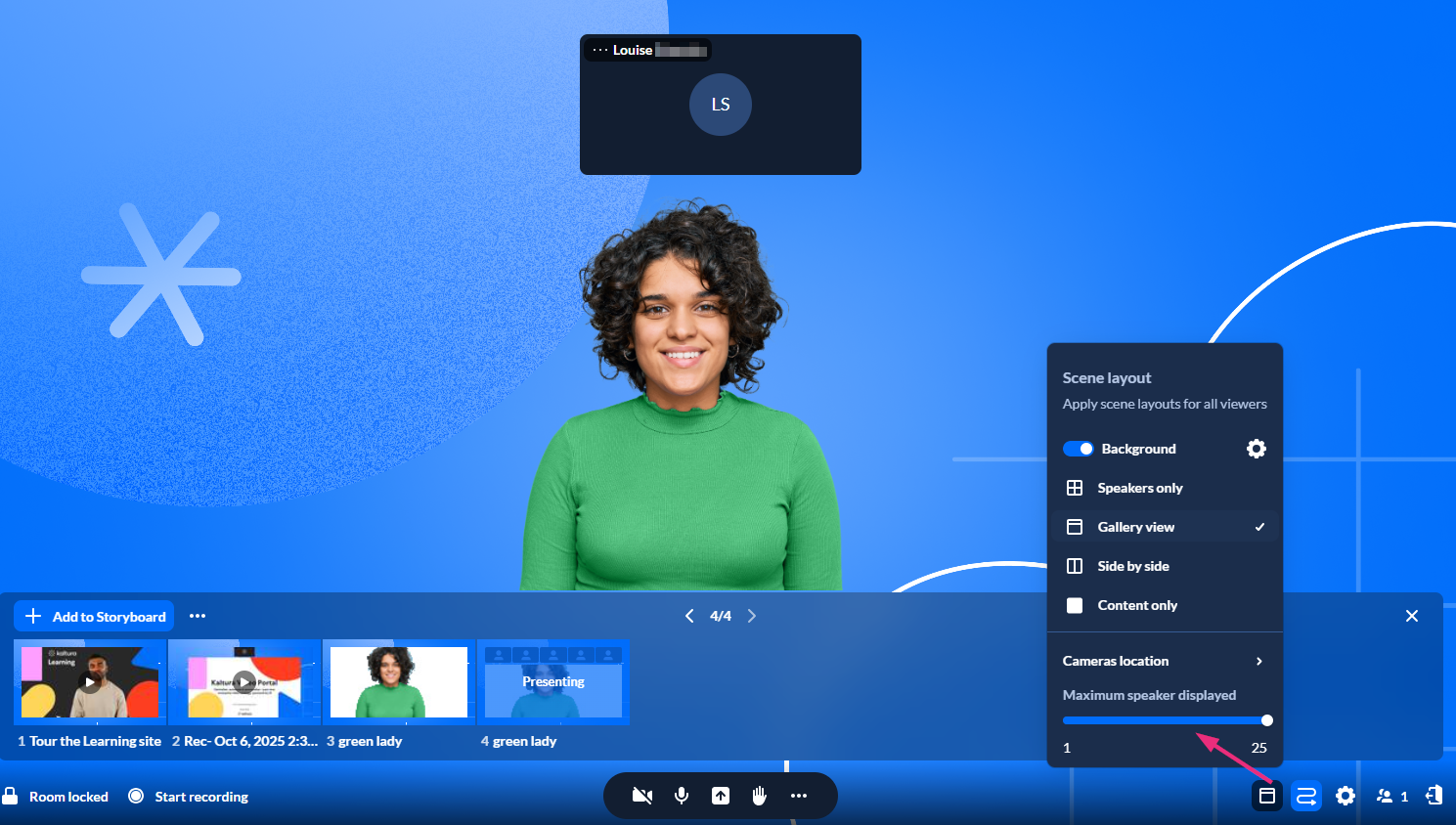
Task: Select the Rec- Oct 6, 2025 thumbnail
Action: 244,682
